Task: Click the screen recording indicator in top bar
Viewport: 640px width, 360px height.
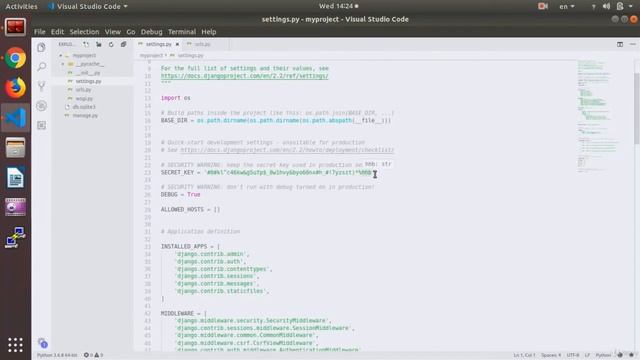Action: [542, 6]
